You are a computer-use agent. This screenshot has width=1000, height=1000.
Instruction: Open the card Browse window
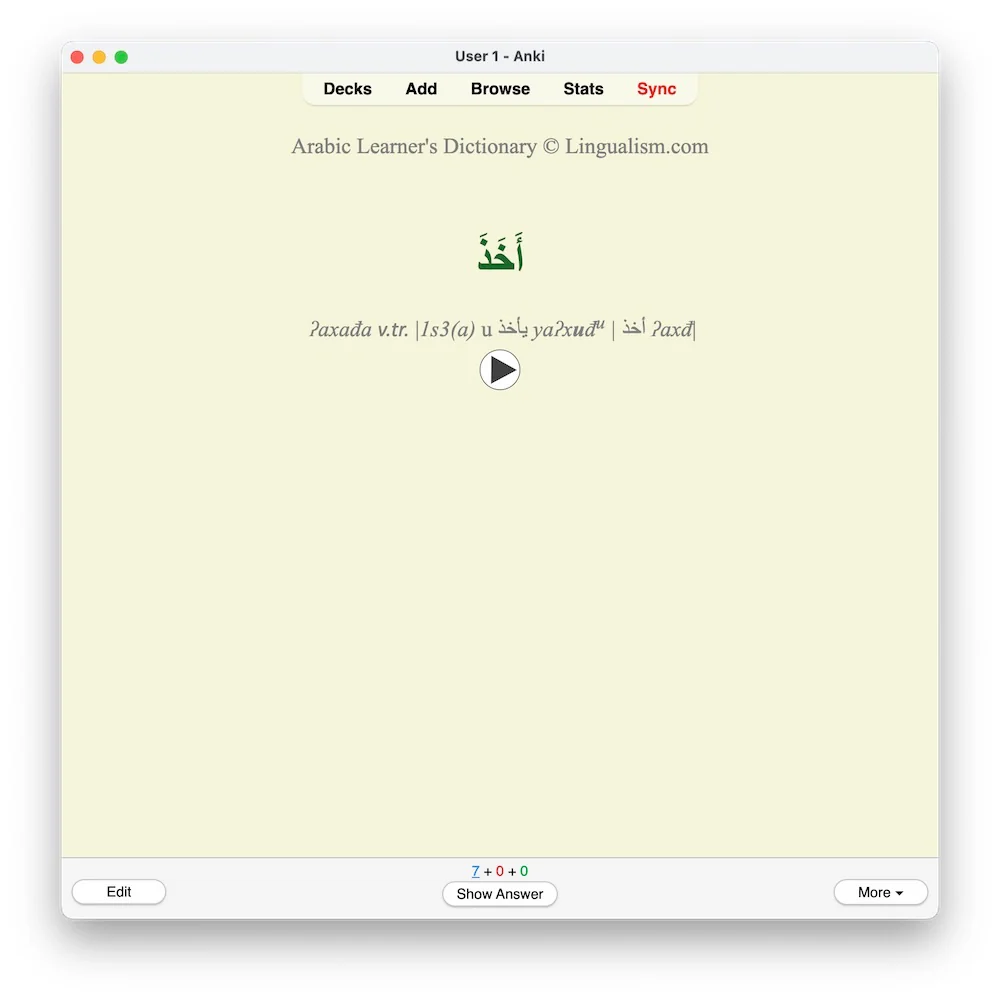(500, 89)
